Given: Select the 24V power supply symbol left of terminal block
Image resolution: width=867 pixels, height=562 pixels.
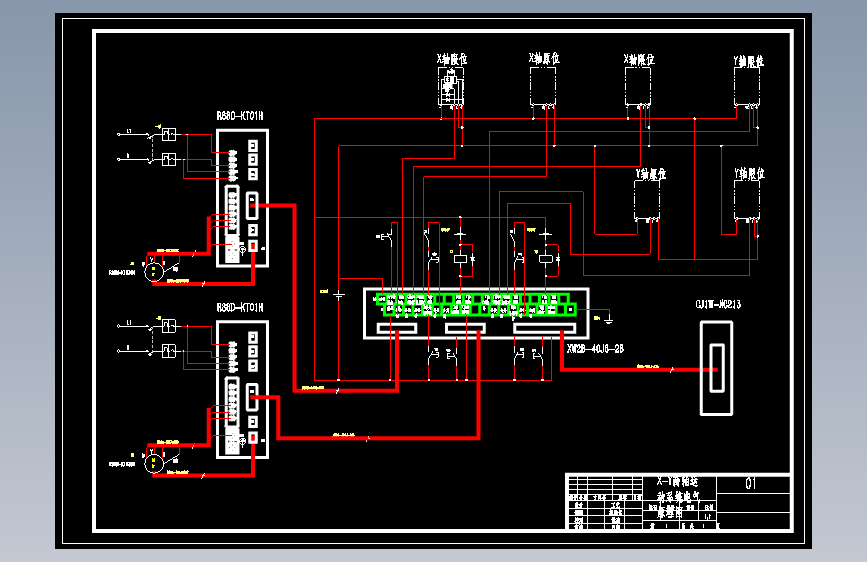Looking at the screenshot, I should click(x=338, y=295).
